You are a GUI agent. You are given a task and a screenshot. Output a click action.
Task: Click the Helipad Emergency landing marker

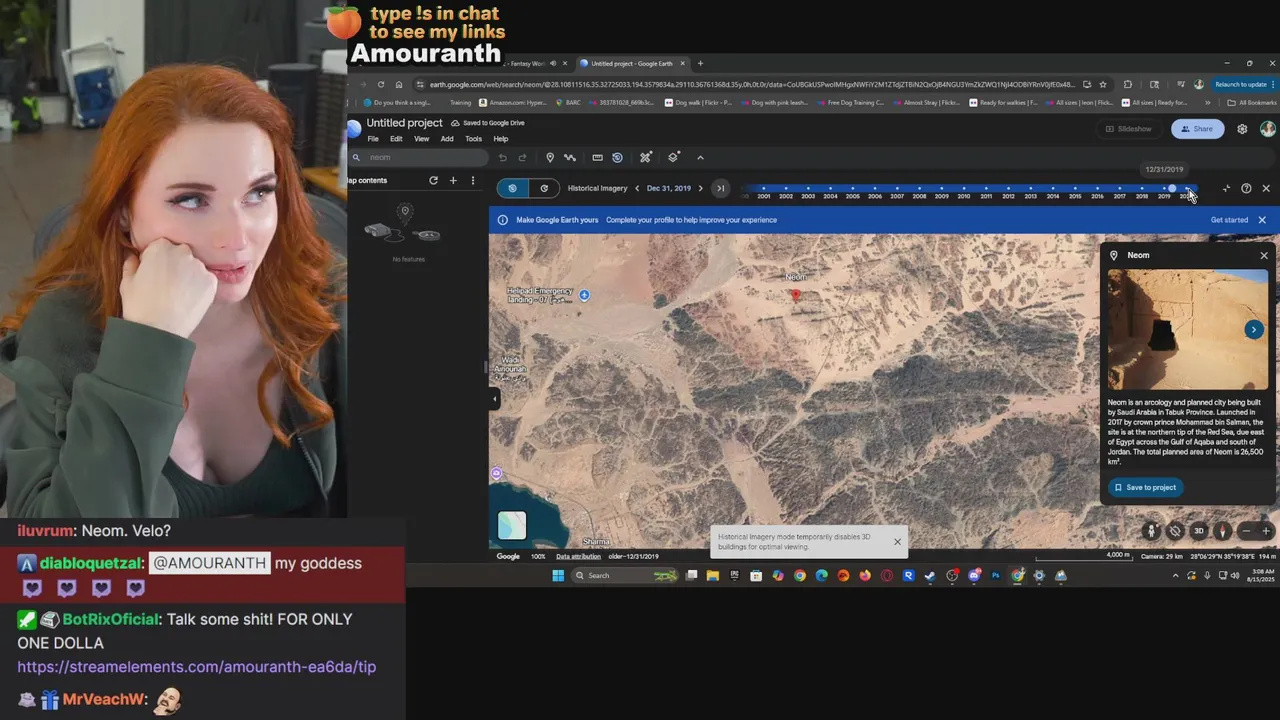[x=584, y=295]
